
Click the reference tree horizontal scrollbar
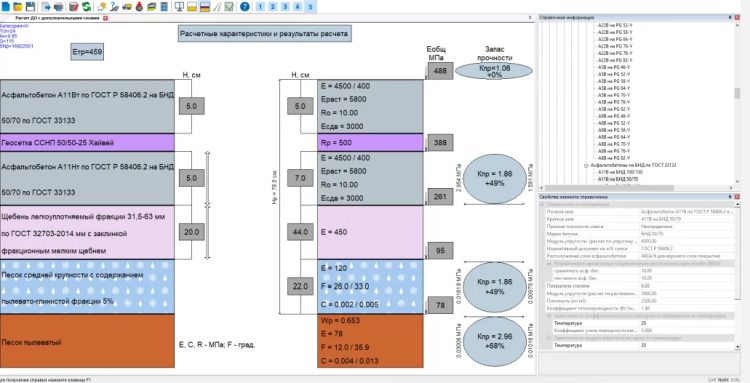(608, 188)
